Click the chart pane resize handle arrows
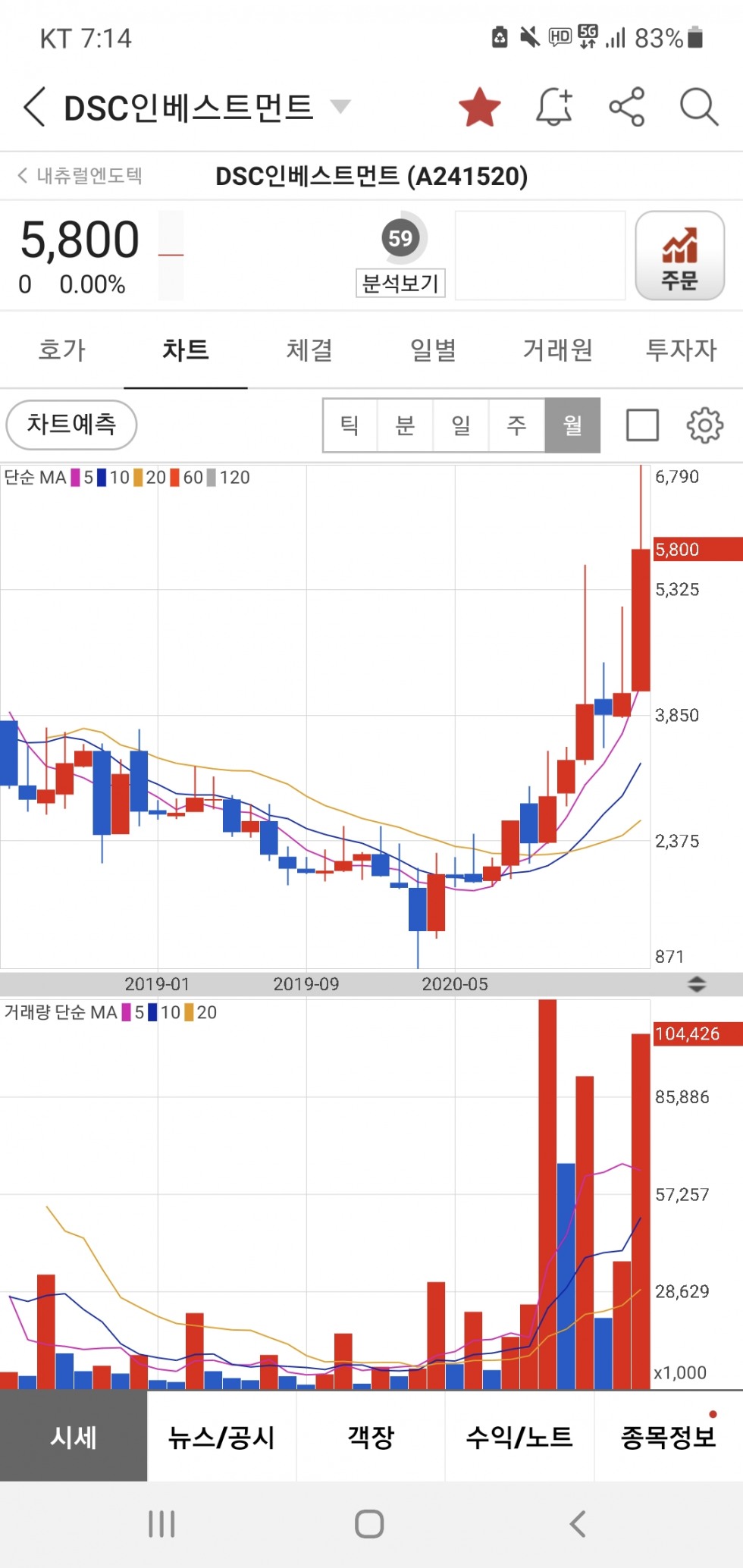743x1568 pixels. pos(697,984)
